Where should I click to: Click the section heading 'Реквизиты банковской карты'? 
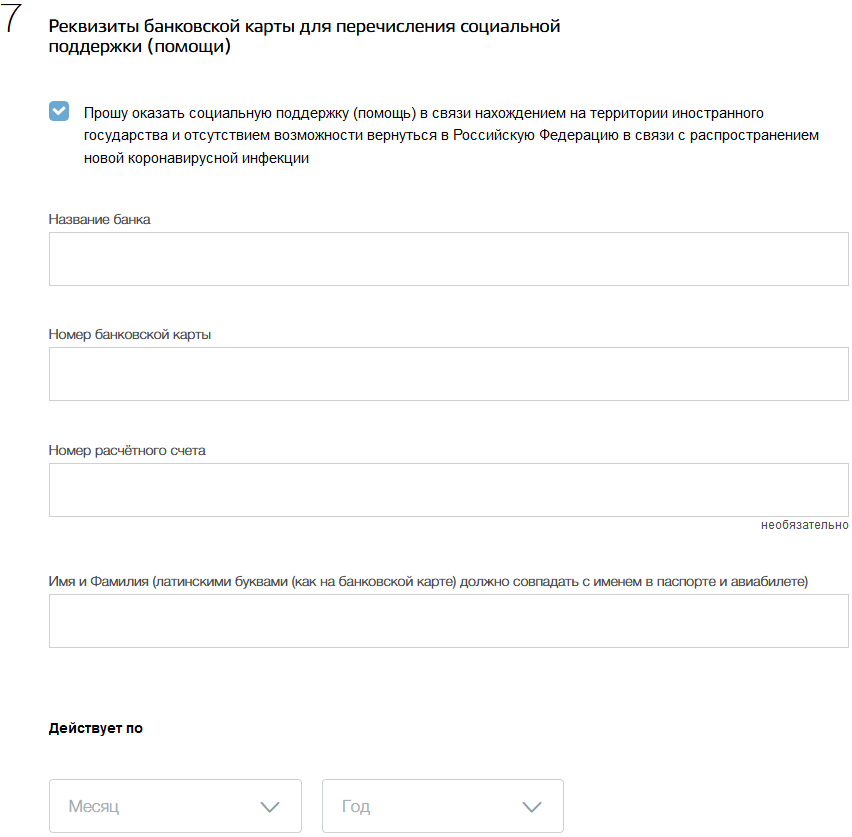click(x=304, y=36)
